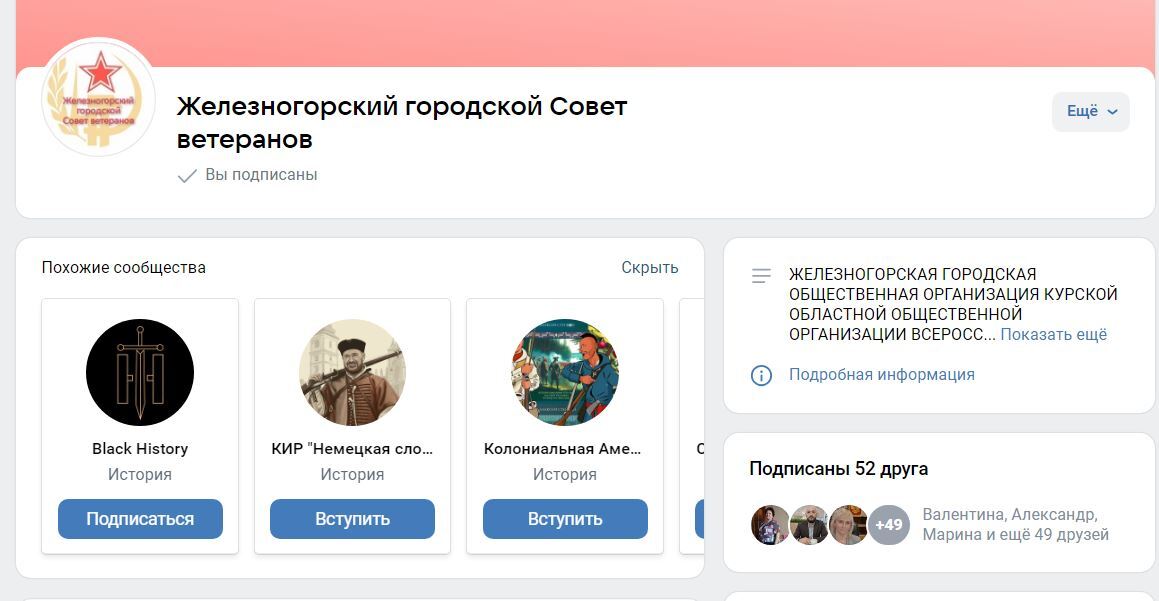Image resolution: width=1159 pixels, height=601 pixels.
Task: Hide similar communities via Скрыть link
Action: (x=650, y=268)
